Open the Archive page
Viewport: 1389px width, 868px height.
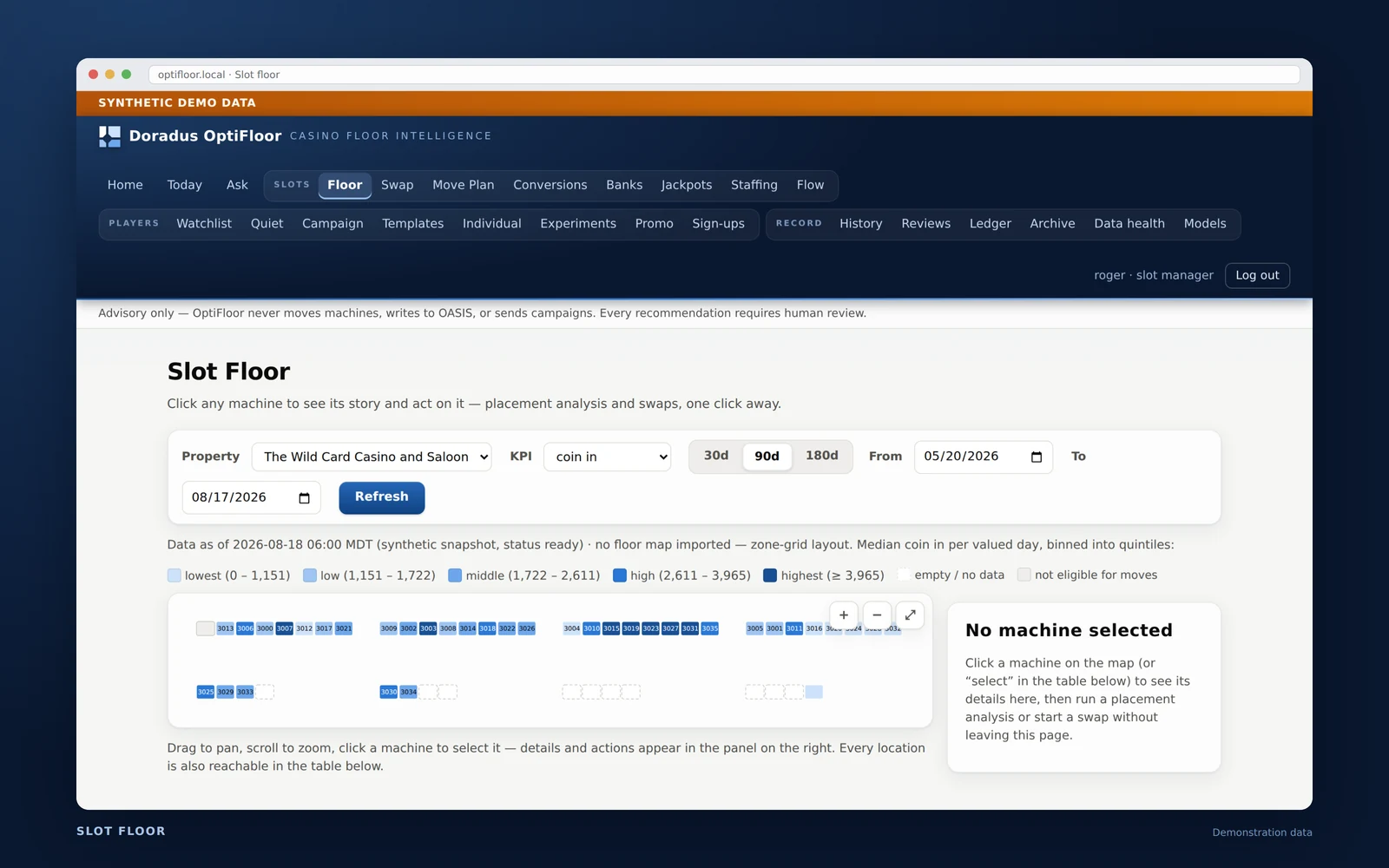[x=1052, y=223]
